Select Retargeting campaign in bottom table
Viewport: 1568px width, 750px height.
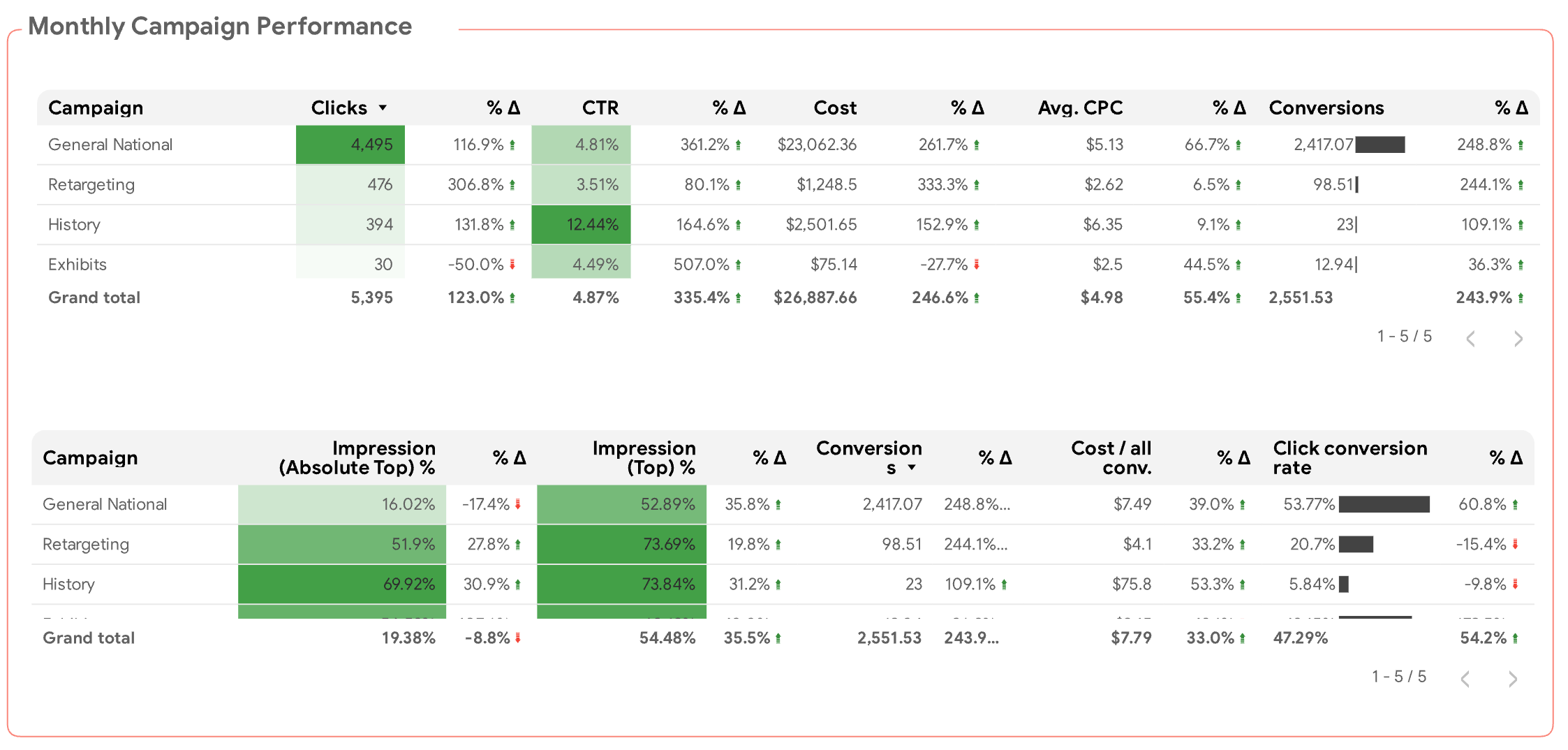click(86, 544)
